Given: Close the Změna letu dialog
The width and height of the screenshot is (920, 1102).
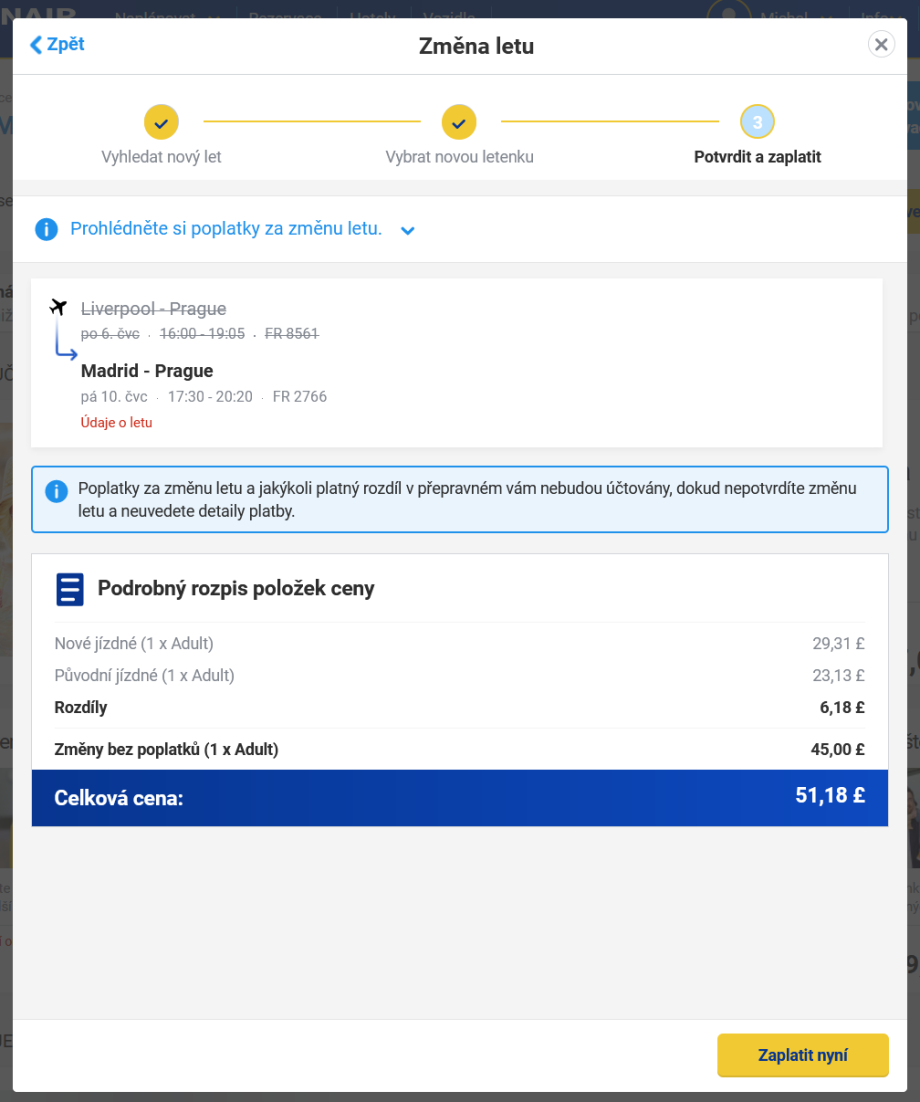Looking at the screenshot, I should 880,45.
